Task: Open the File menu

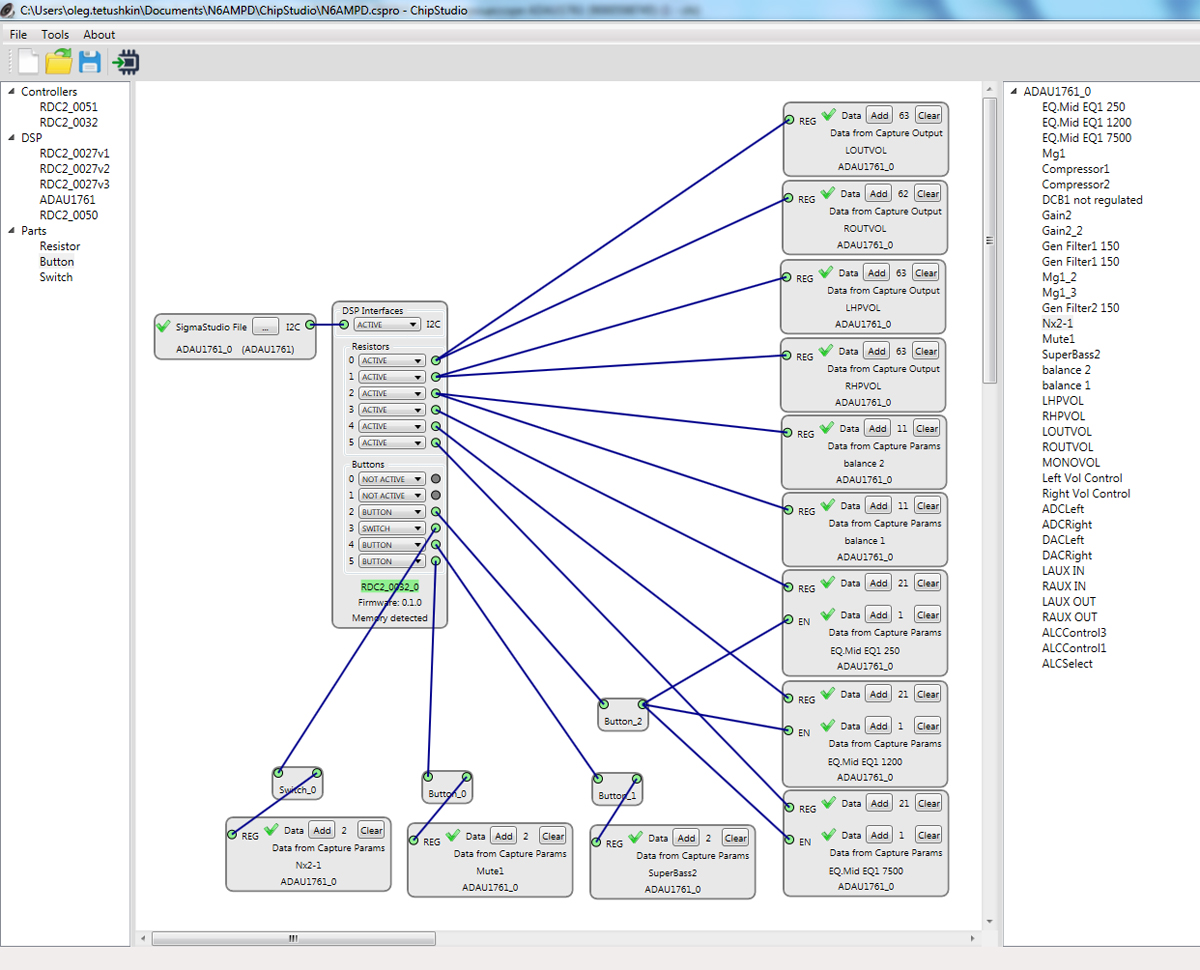Action: (x=18, y=34)
